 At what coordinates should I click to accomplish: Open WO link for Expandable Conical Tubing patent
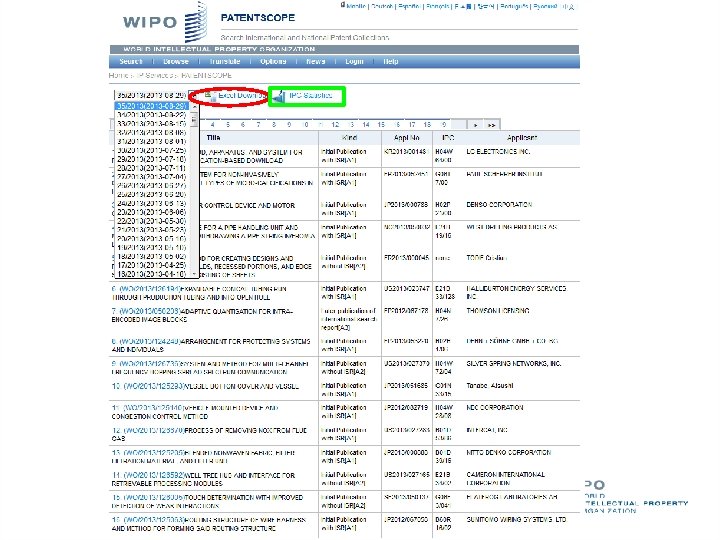coord(150,289)
